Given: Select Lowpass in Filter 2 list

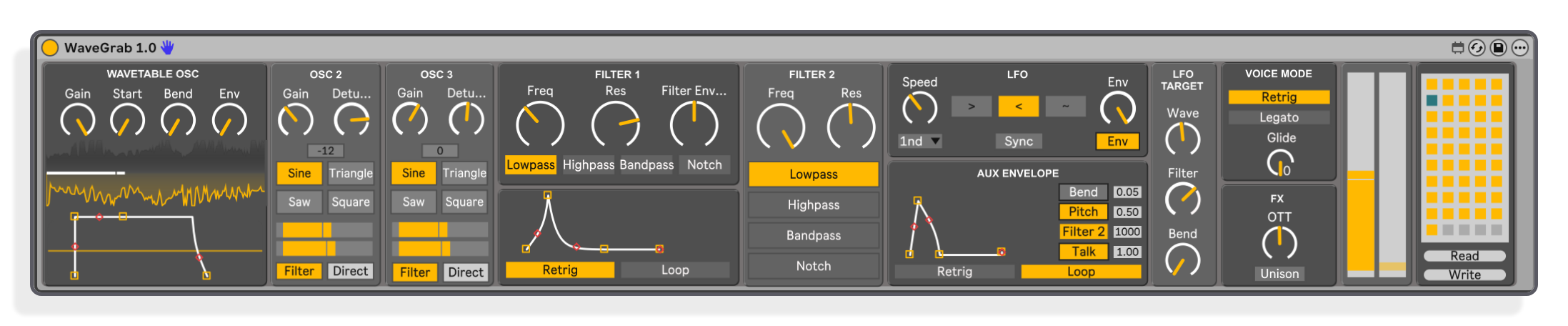Looking at the screenshot, I should click(x=814, y=174).
